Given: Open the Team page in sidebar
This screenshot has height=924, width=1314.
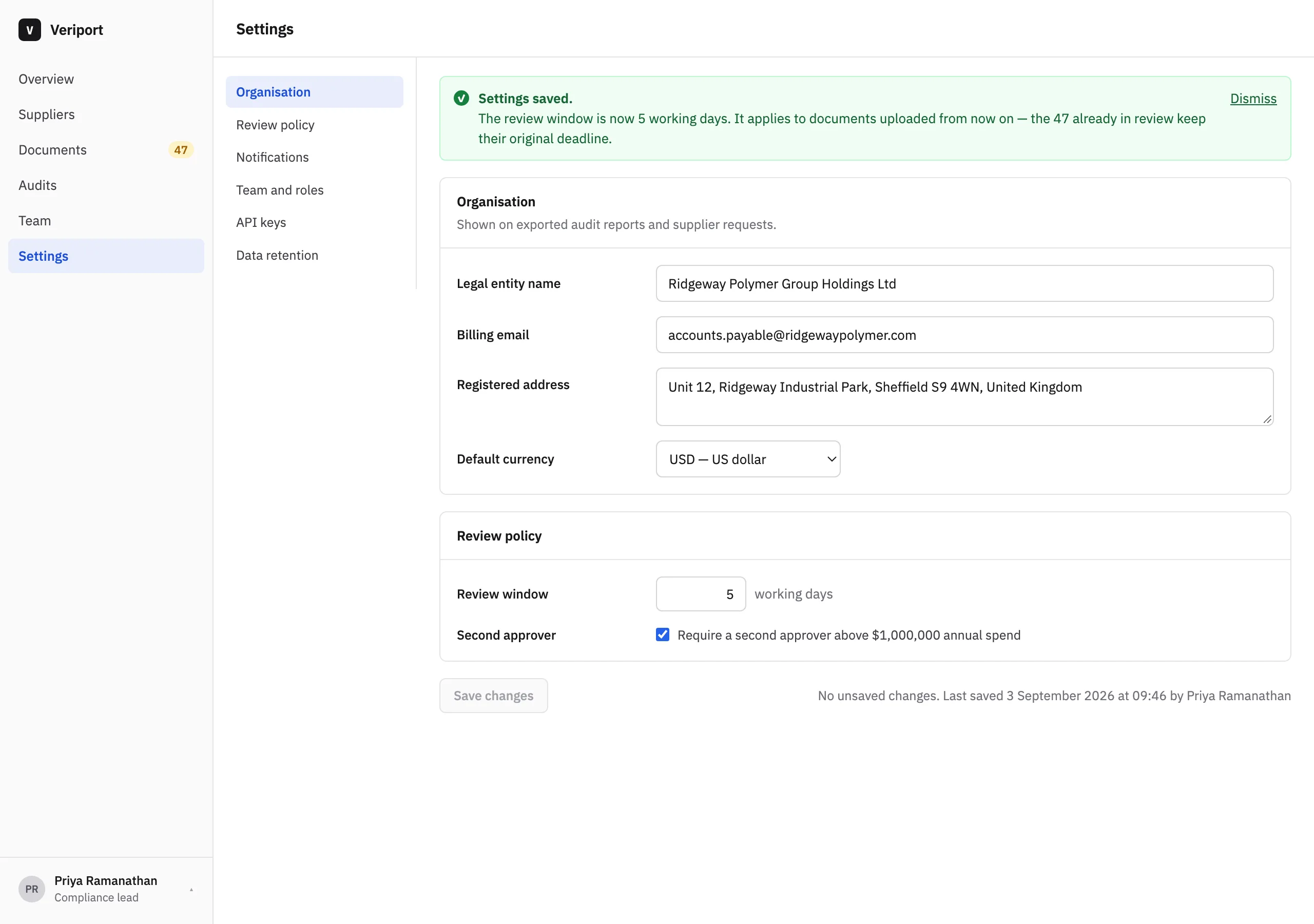Looking at the screenshot, I should (x=106, y=221).
